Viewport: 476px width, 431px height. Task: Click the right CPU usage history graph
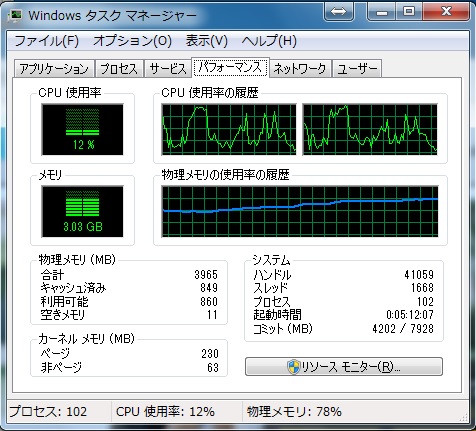[370, 130]
